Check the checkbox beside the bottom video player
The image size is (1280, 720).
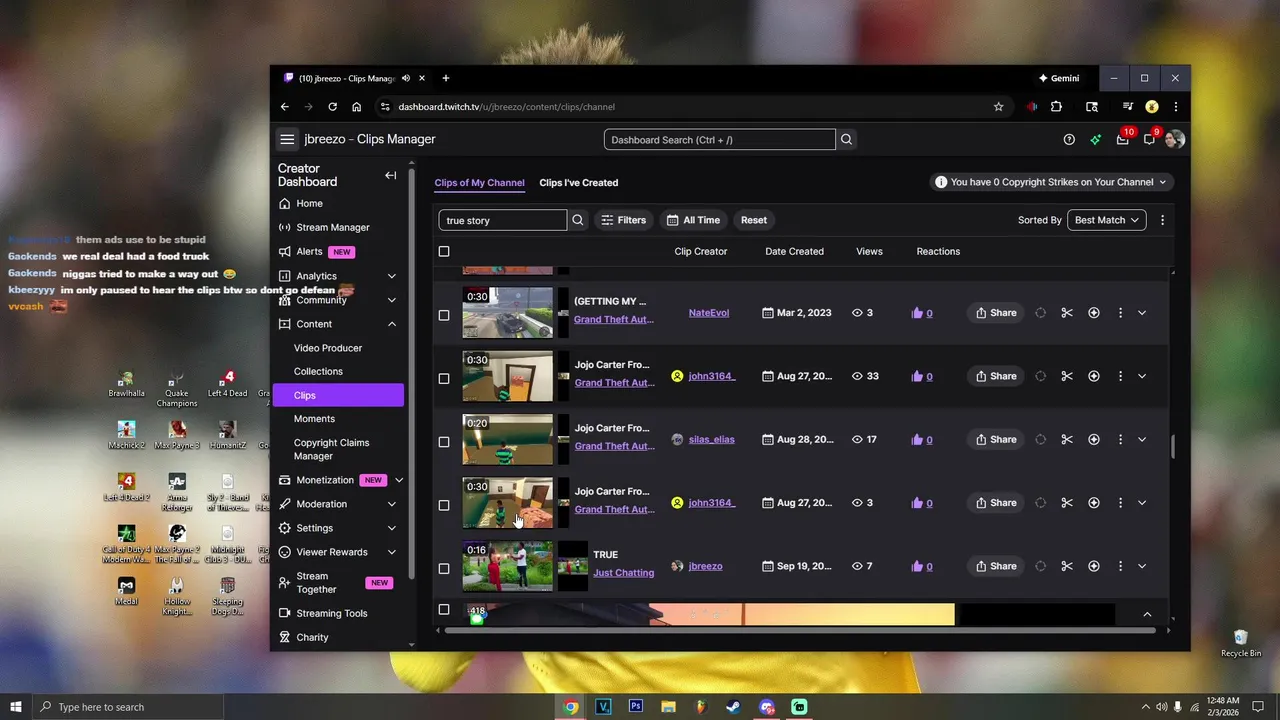coord(444,609)
